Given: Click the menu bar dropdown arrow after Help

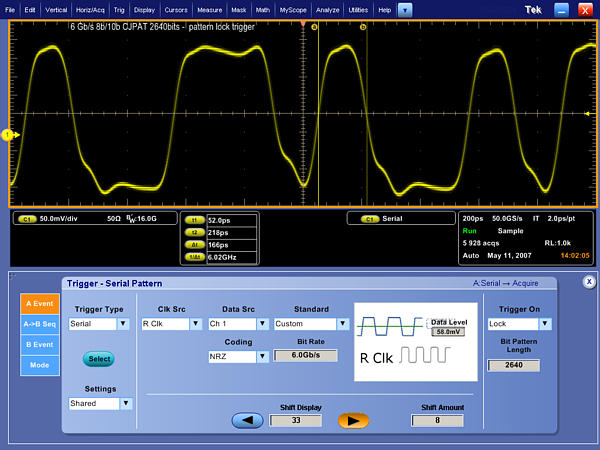Looking at the screenshot, I should 405,9.
